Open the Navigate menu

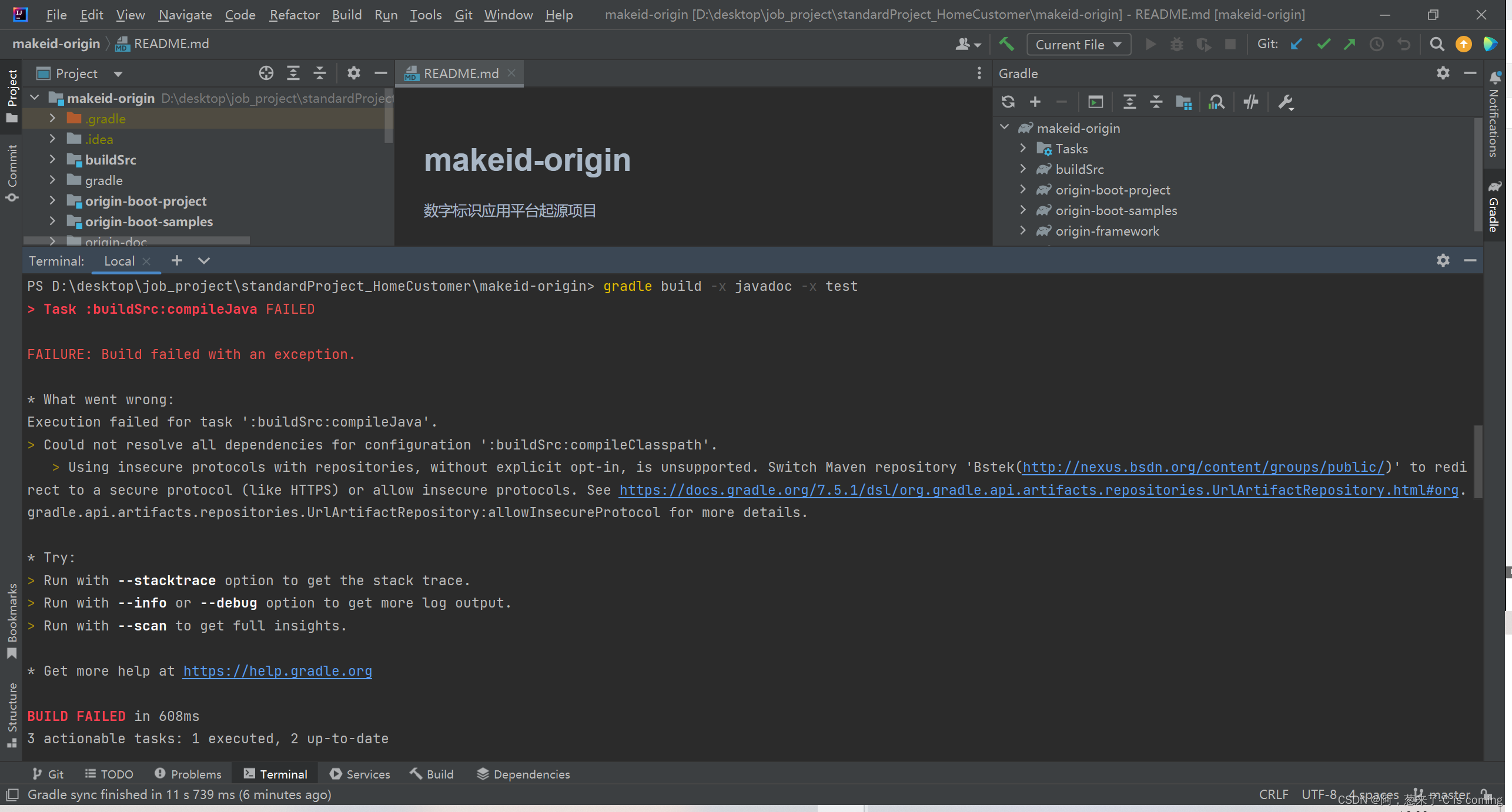point(185,14)
